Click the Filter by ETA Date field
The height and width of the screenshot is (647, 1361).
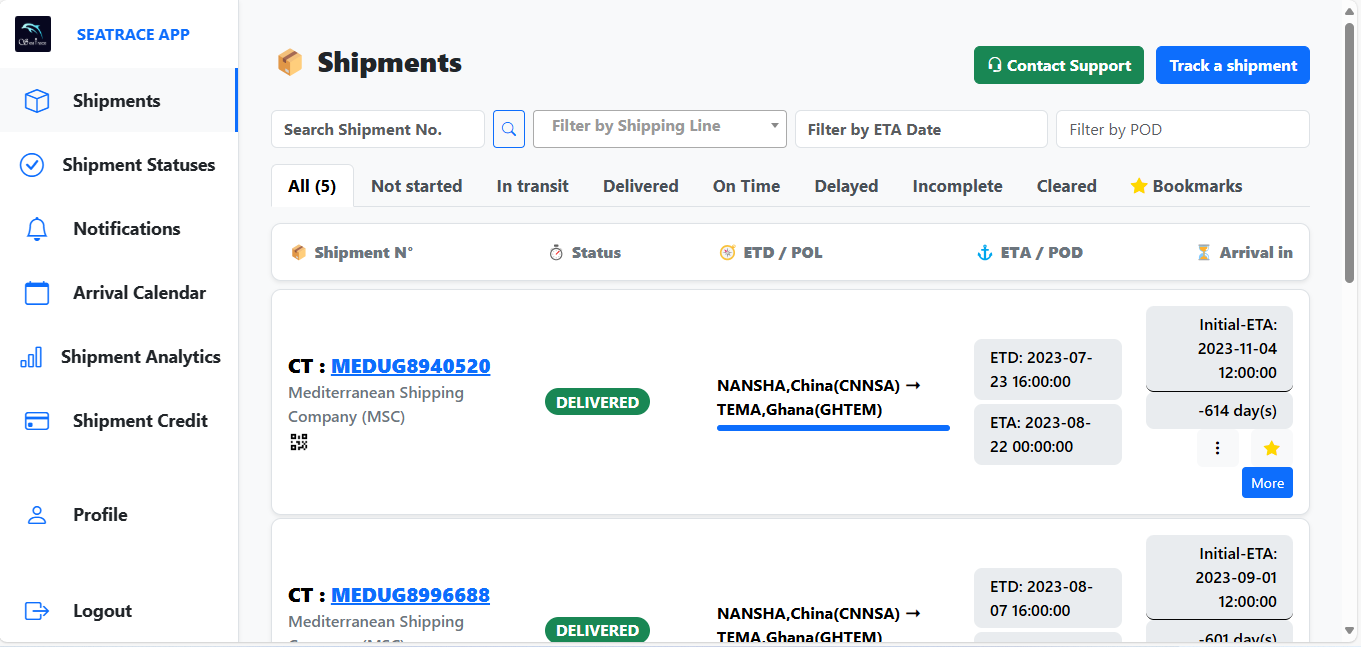pos(921,129)
